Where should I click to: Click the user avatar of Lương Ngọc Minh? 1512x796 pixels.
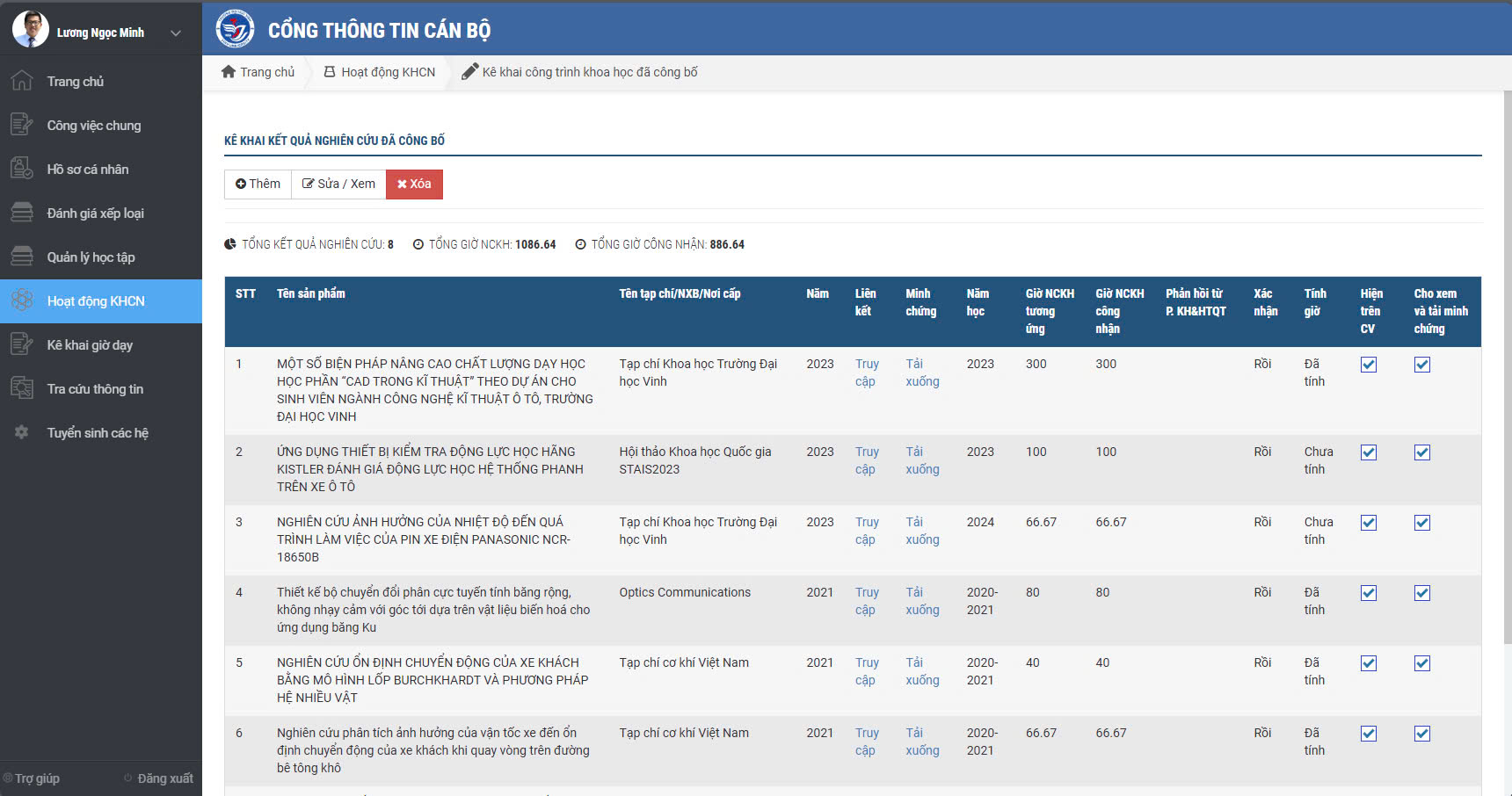tap(31, 29)
